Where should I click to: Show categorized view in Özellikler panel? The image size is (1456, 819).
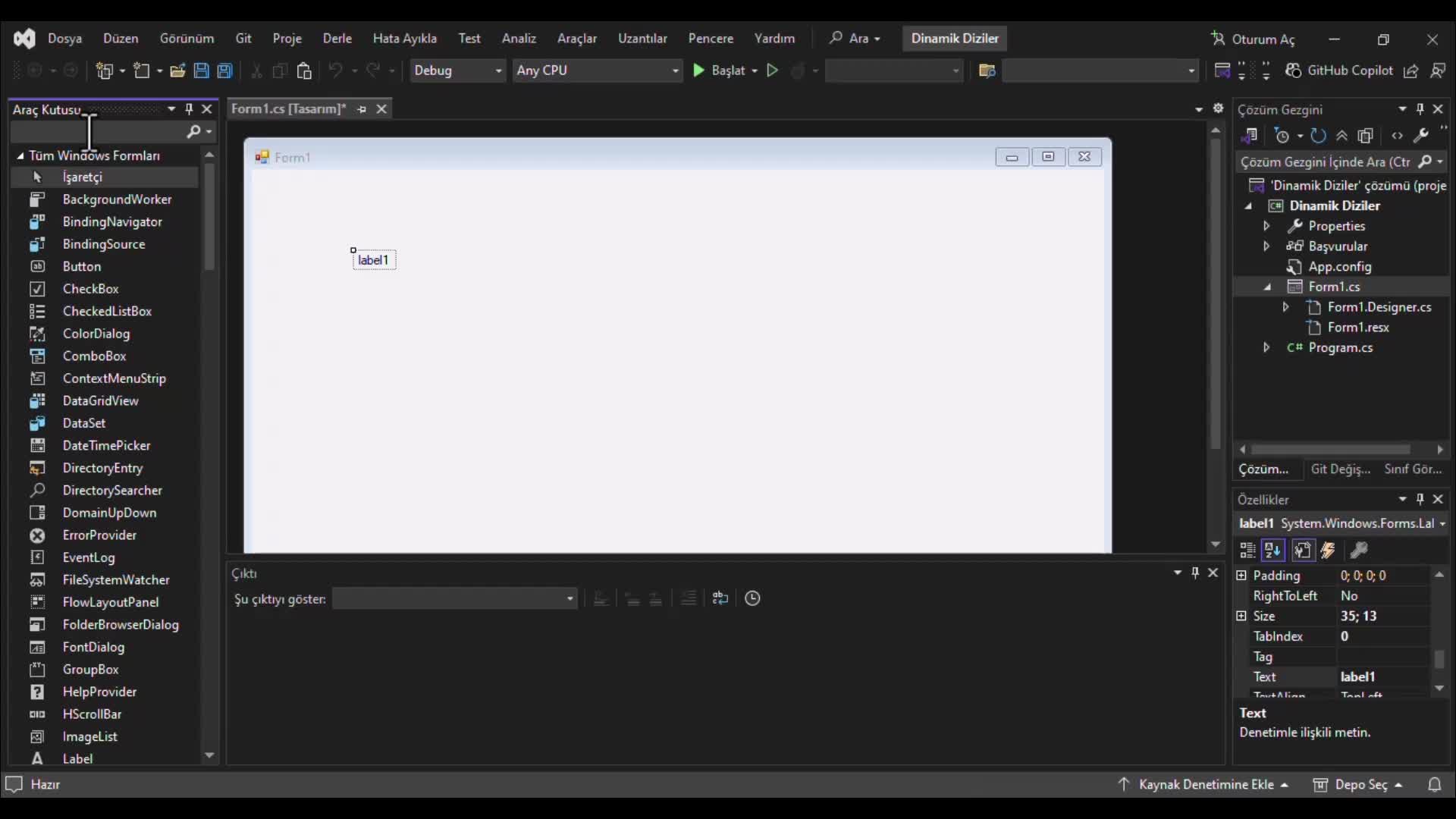click(x=1247, y=551)
